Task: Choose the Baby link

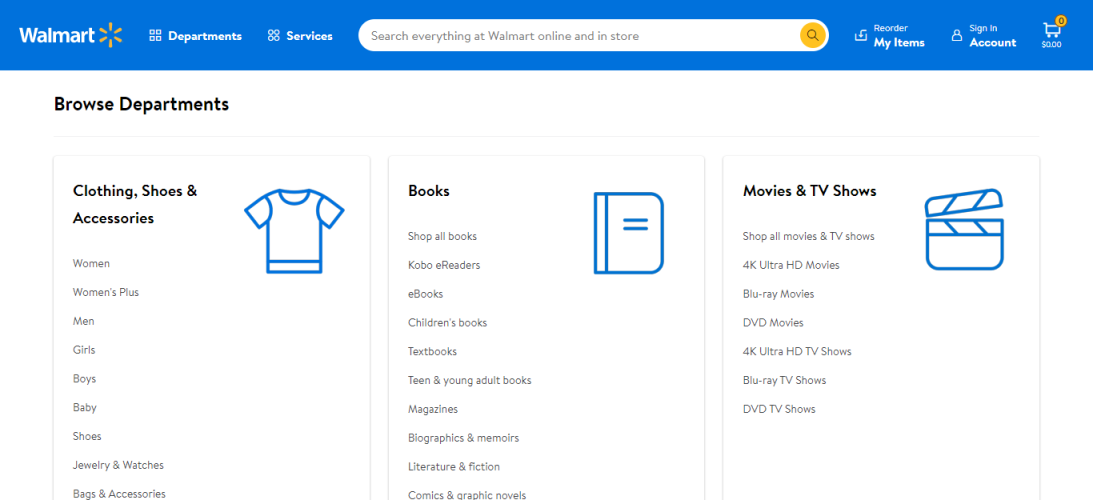Action: pos(84,407)
